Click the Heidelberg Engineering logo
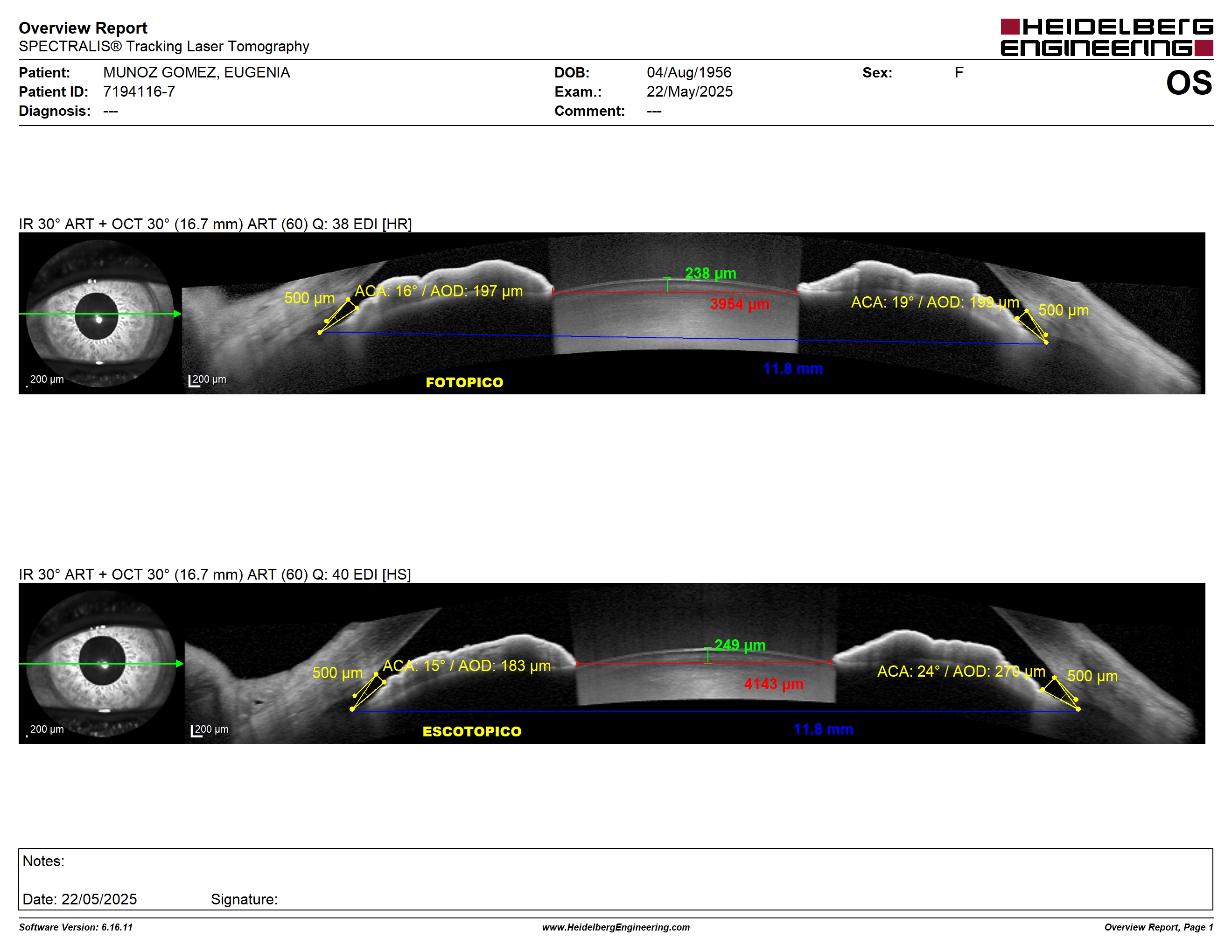 coord(1106,37)
